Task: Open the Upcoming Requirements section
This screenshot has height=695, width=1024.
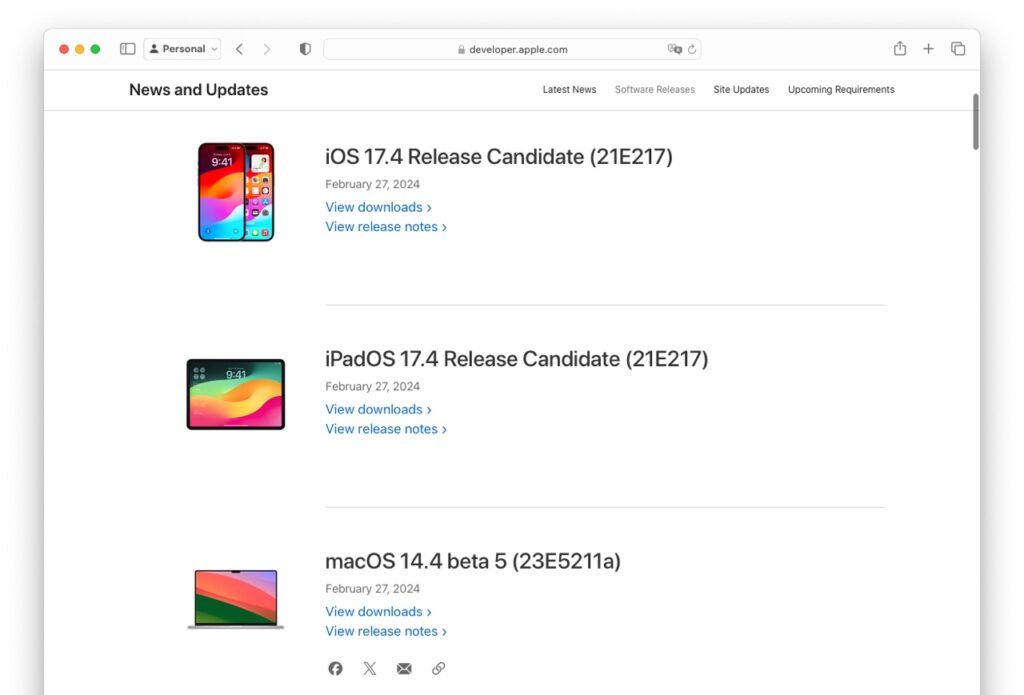Action: click(x=841, y=89)
